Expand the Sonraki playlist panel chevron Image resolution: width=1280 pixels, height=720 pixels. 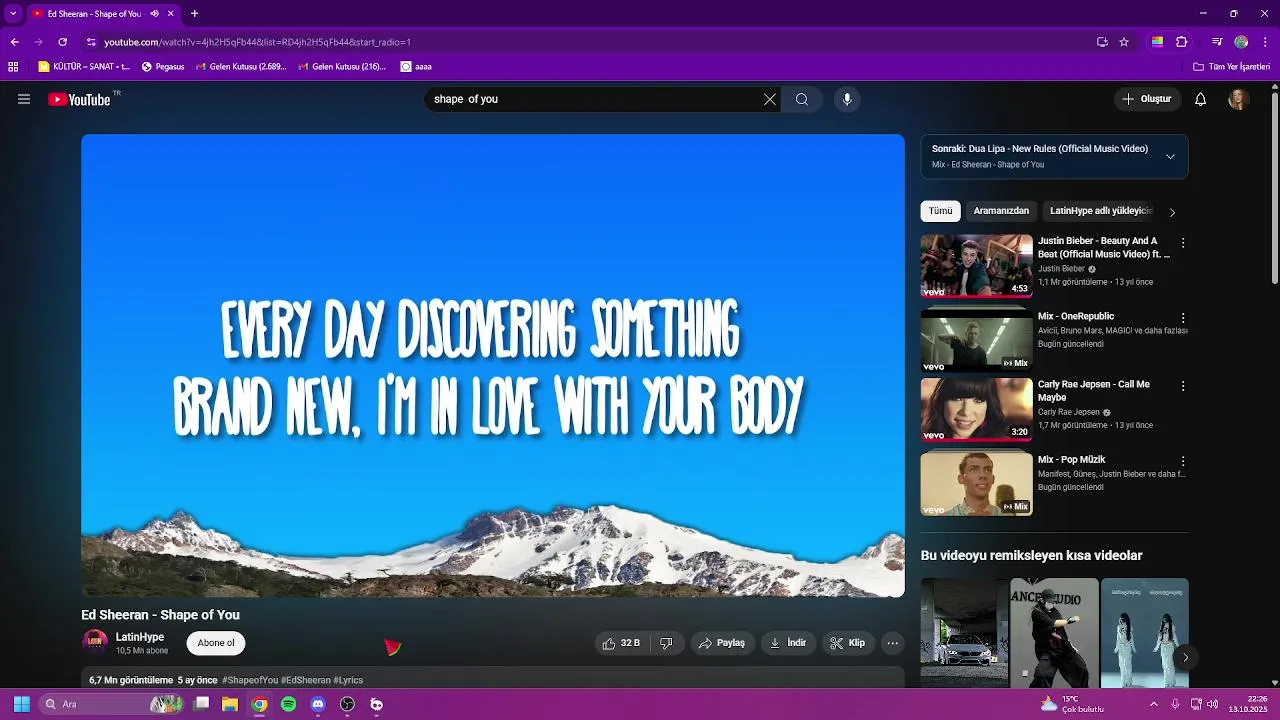pyautogui.click(x=1170, y=157)
